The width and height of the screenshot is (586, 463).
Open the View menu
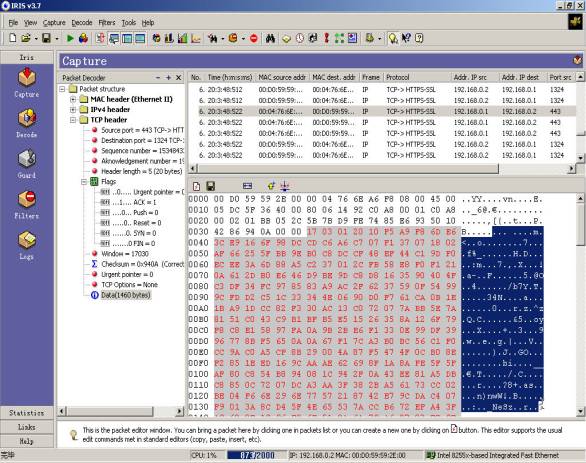31,23
